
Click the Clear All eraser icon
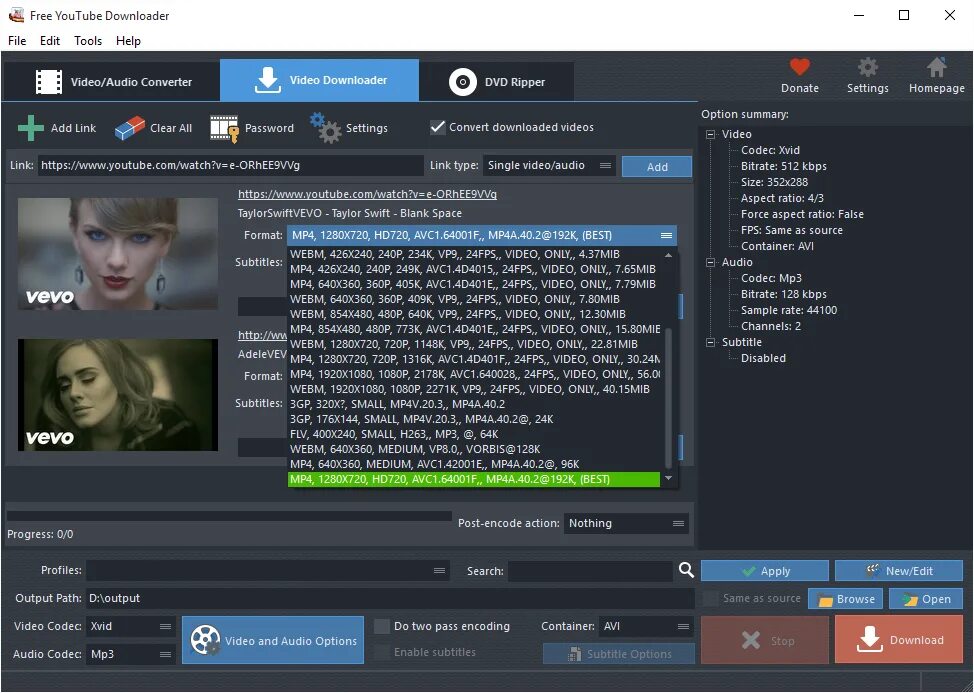[128, 127]
